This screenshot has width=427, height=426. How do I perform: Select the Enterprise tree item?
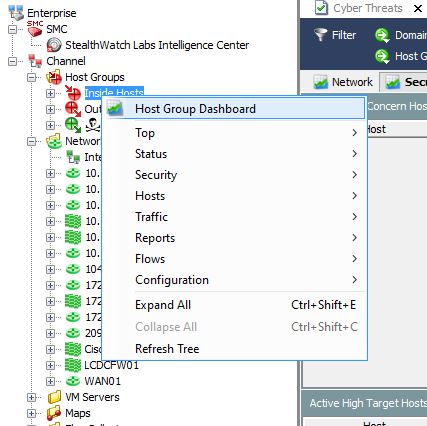point(52,13)
